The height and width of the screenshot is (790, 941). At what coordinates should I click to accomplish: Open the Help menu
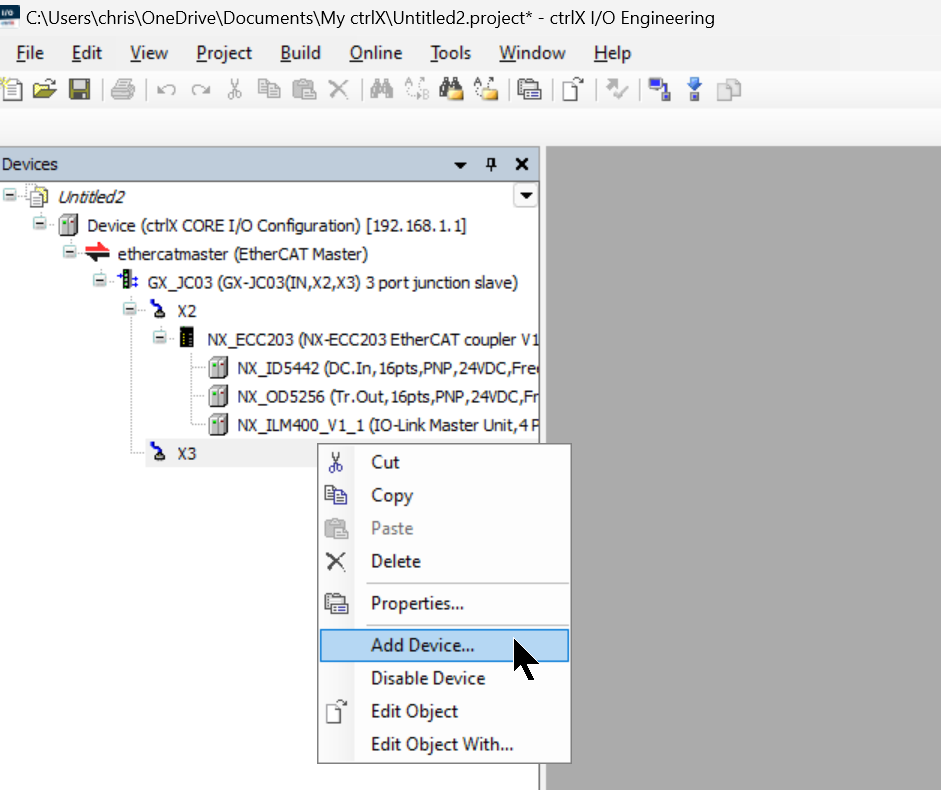tap(613, 53)
